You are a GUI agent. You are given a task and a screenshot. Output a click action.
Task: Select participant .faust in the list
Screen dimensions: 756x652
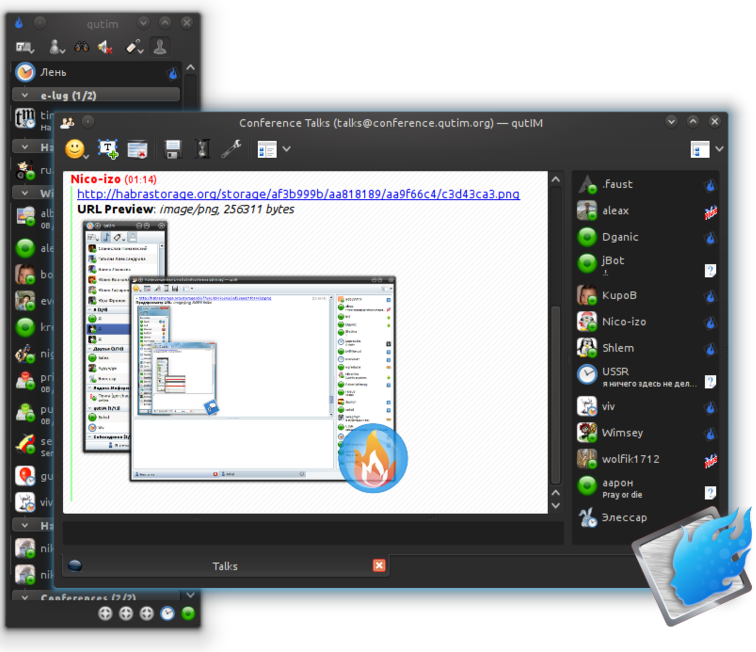(647, 184)
